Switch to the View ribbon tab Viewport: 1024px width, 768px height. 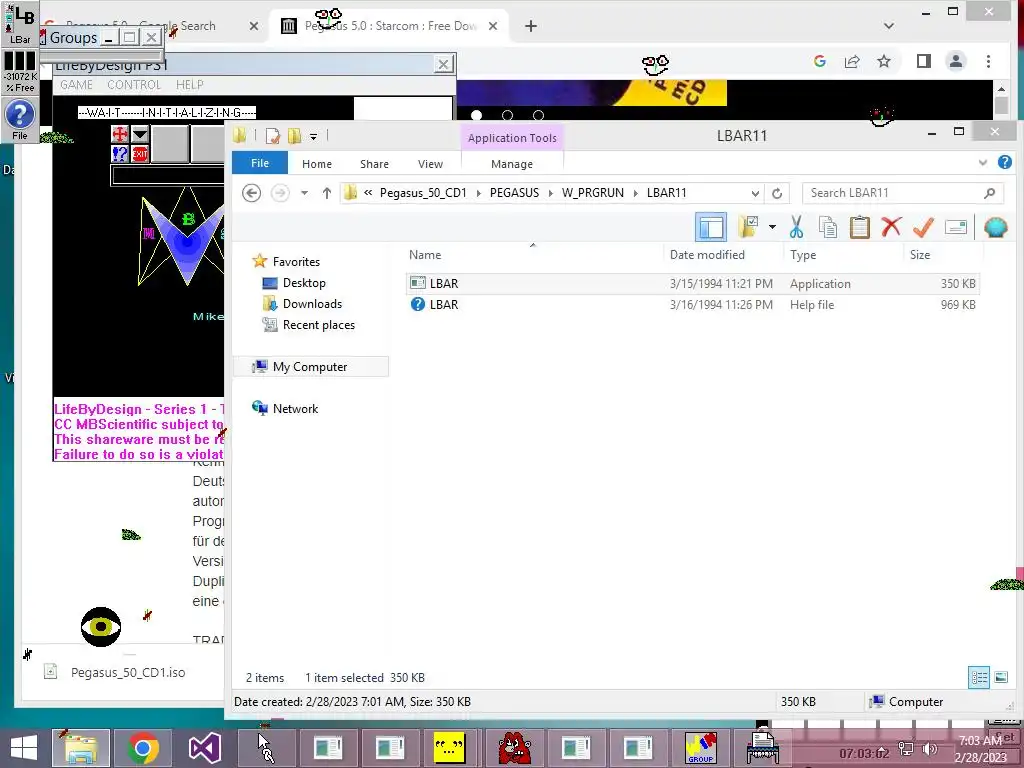point(430,164)
